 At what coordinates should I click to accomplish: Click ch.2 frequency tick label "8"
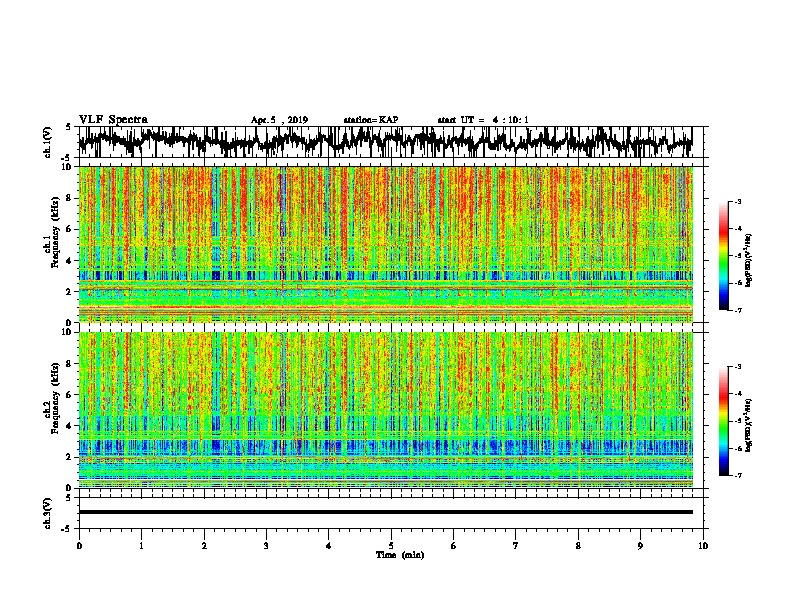[x=70, y=364]
